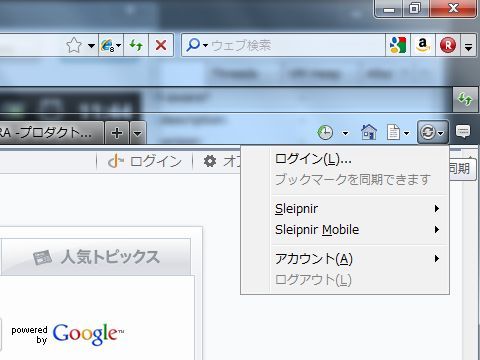Open a new tab with plus button
480x360 pixels.
point(117,133)
